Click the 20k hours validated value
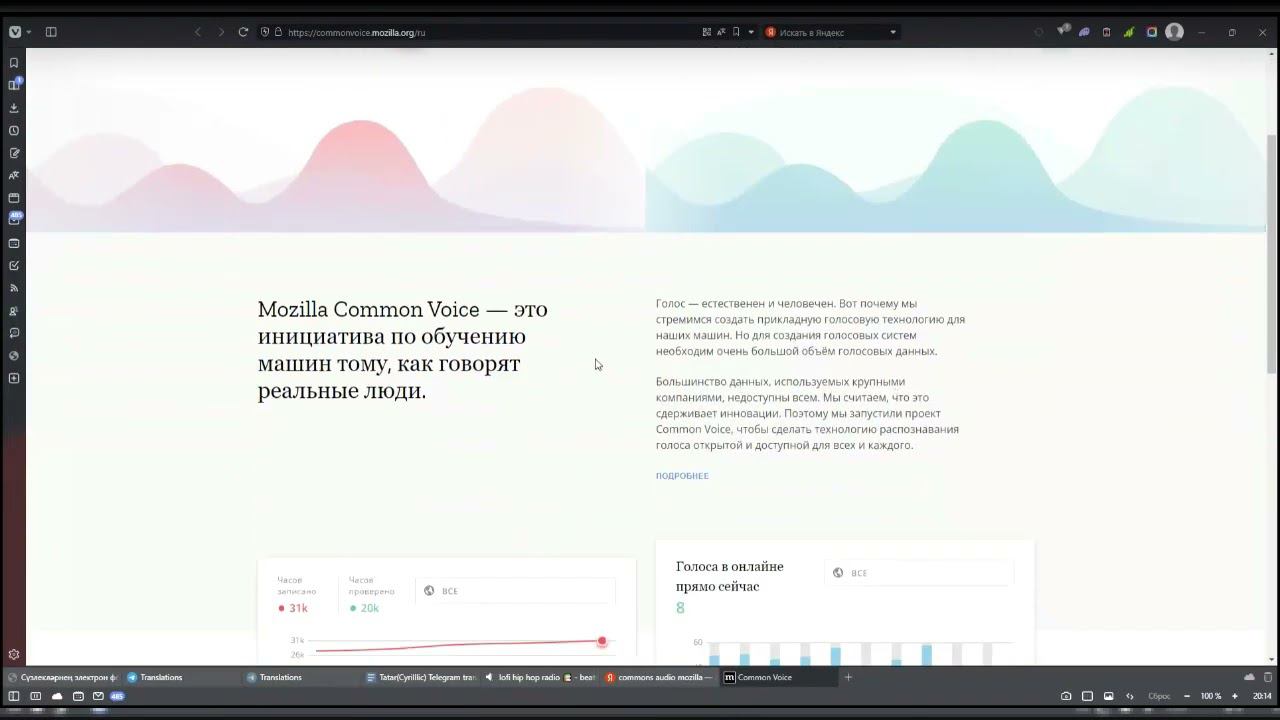 pos(370,608)
